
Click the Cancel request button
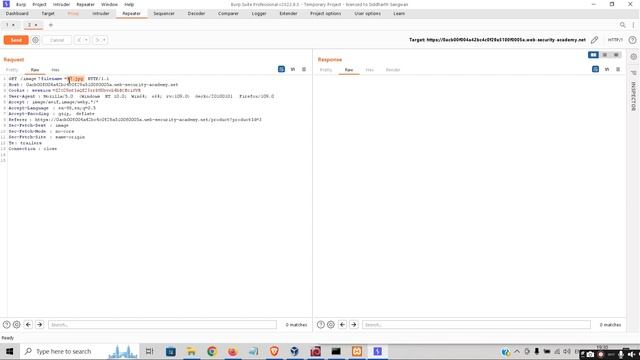click(x=57, y=40)
